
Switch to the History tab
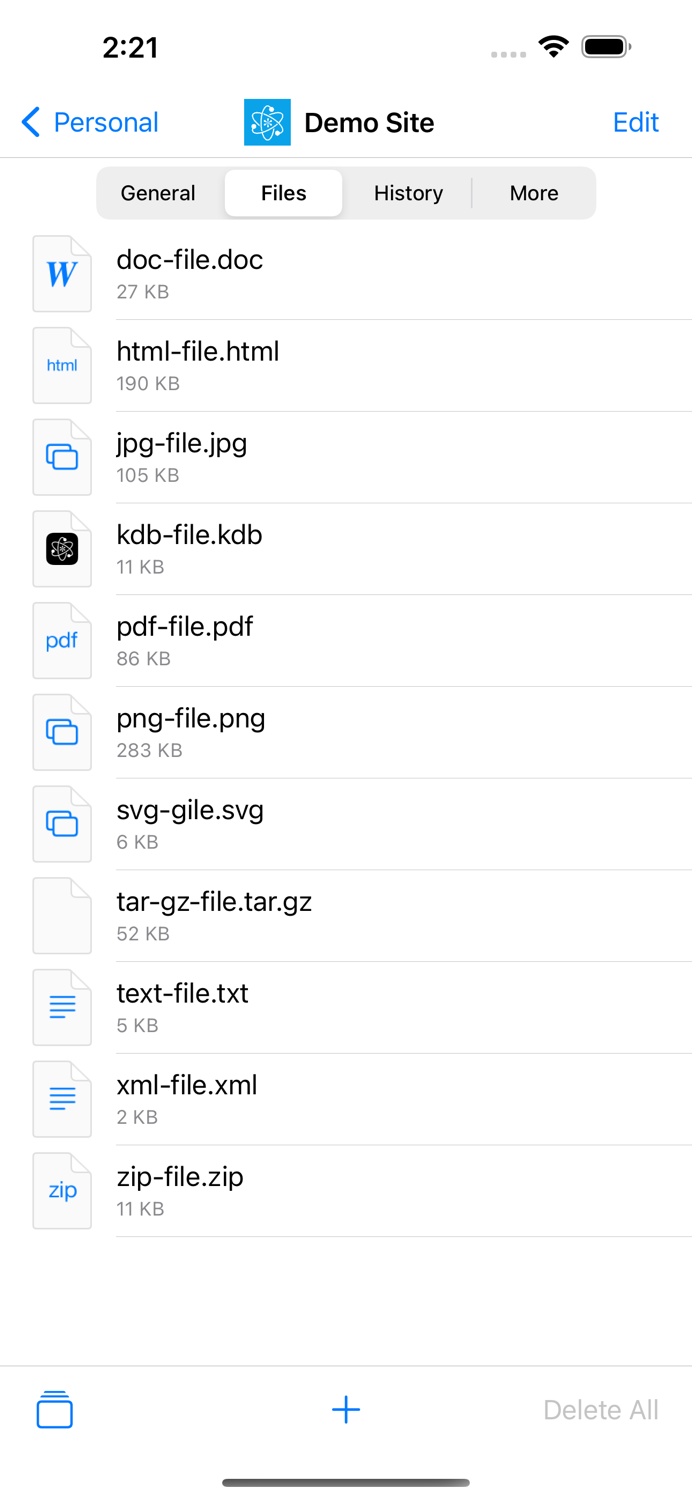point(408,193)
